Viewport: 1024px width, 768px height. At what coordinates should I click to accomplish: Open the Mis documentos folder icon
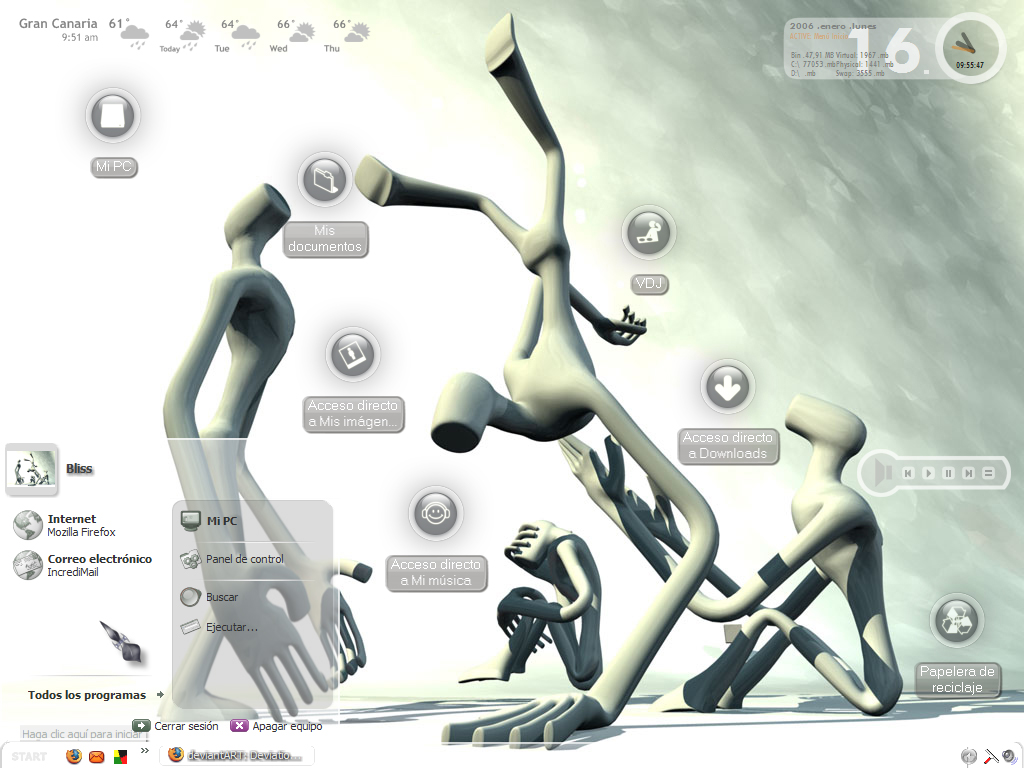click(325, 179)
